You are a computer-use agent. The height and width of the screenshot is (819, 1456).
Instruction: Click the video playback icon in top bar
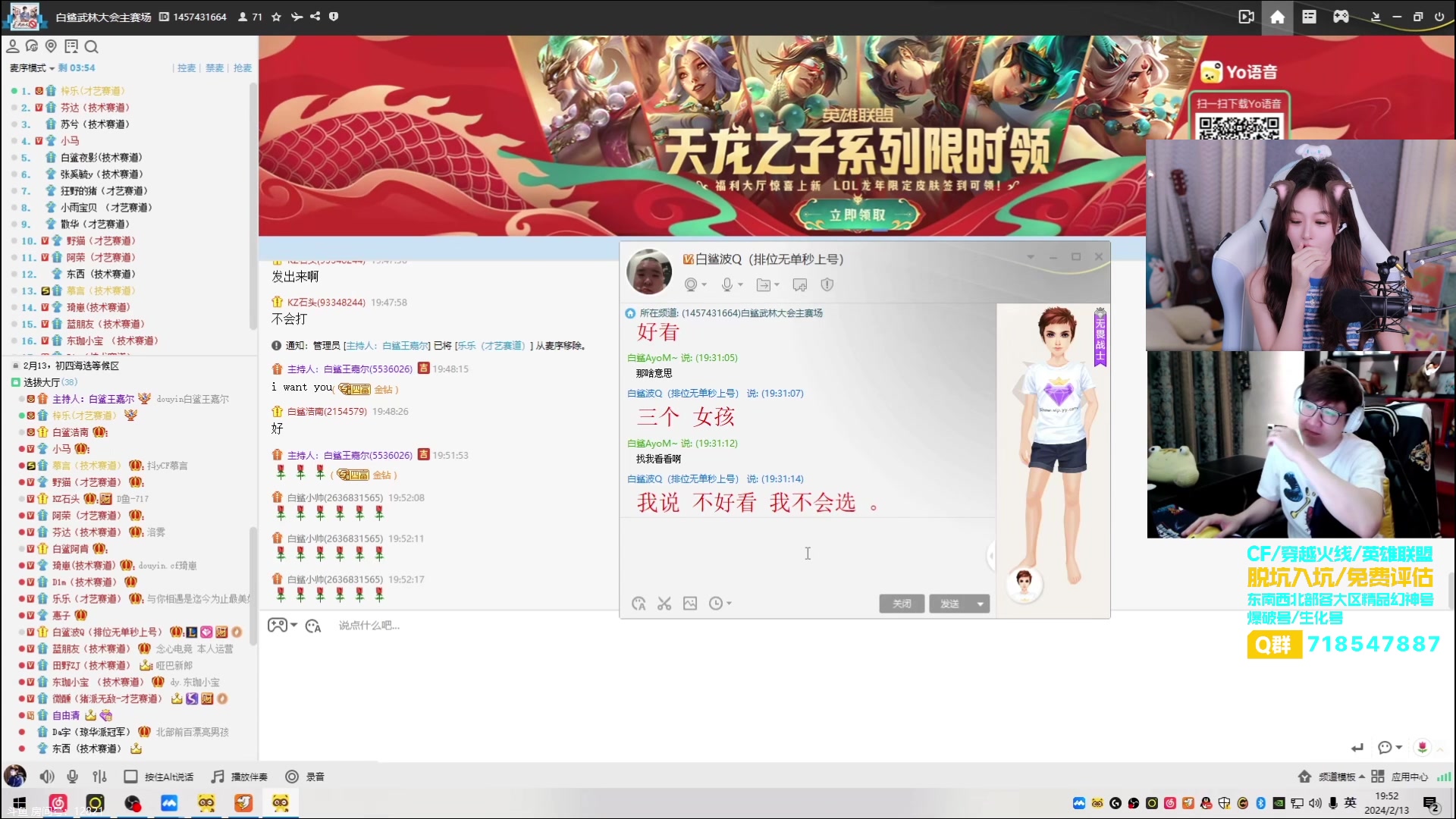(1246, 17)
